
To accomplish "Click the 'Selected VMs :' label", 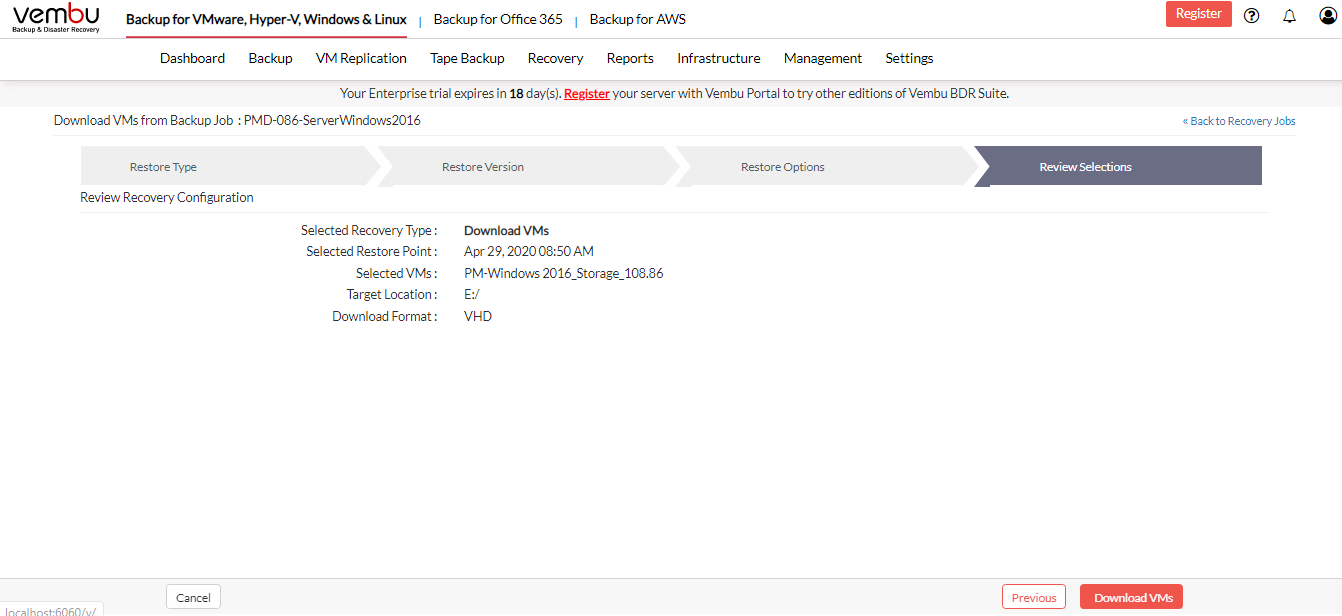I will [396, 274].
